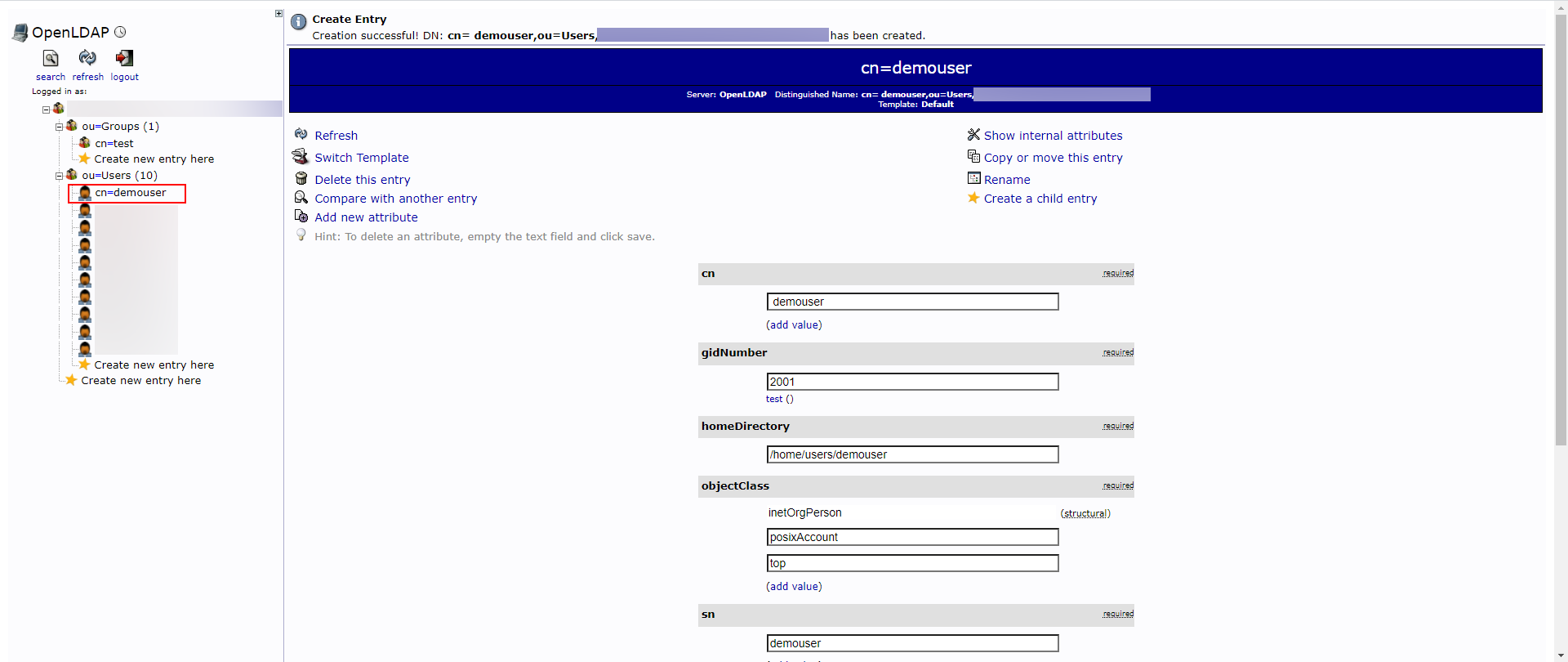
Task: Click the Rename link
Action: click(x=1006, y=180)
